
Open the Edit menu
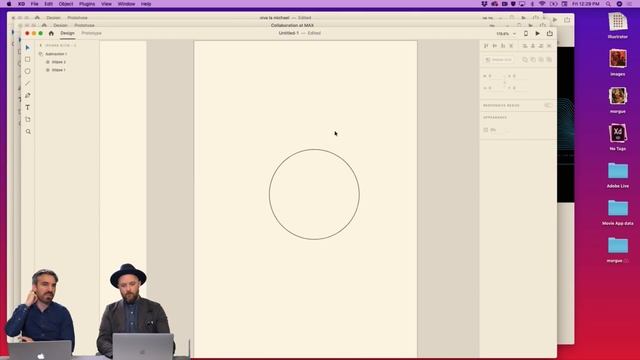(x=48, y=4)
